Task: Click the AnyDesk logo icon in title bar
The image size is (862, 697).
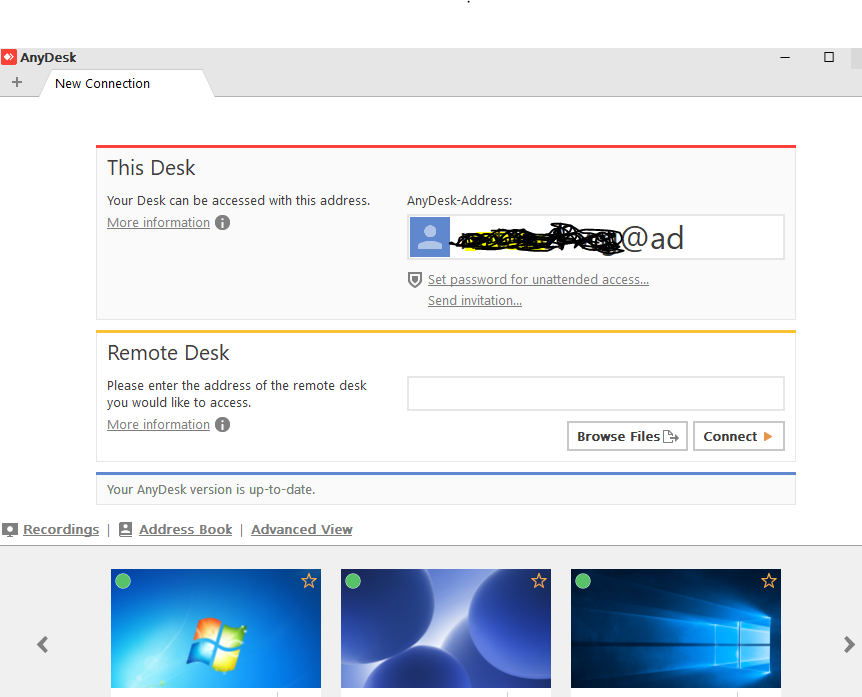Action: pos(9,57)
